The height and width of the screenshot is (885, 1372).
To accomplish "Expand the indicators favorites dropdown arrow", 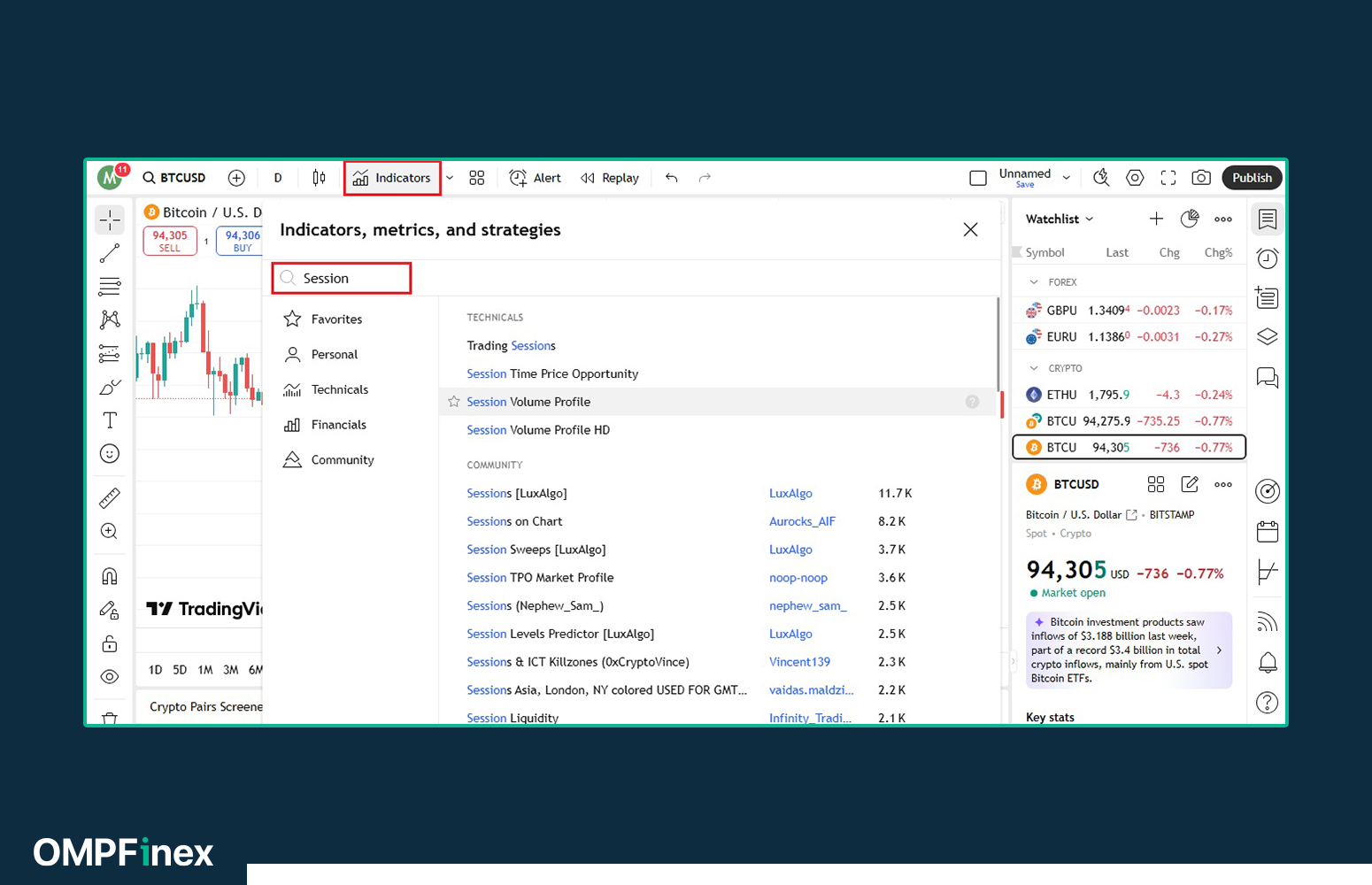I will point(450,178).
